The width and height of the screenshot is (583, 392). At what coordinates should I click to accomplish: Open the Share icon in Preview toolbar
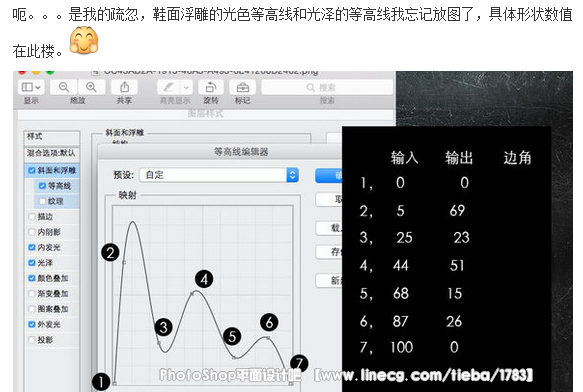[125, 87]
